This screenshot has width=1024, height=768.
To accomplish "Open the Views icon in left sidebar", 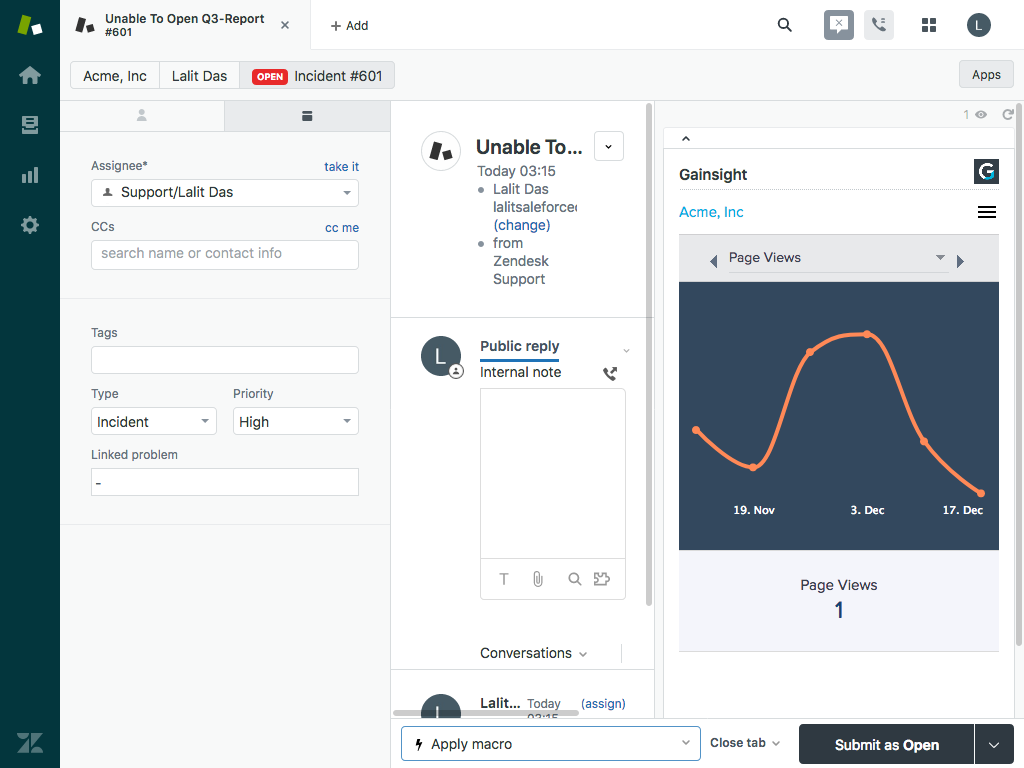I will [30, 125].
